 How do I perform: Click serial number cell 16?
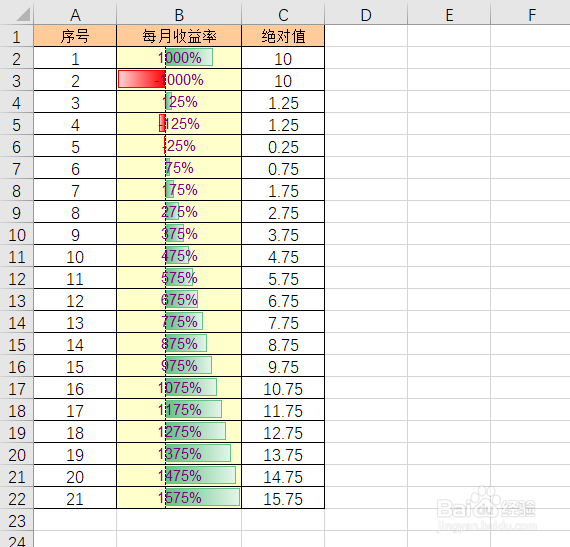[75, 388]
